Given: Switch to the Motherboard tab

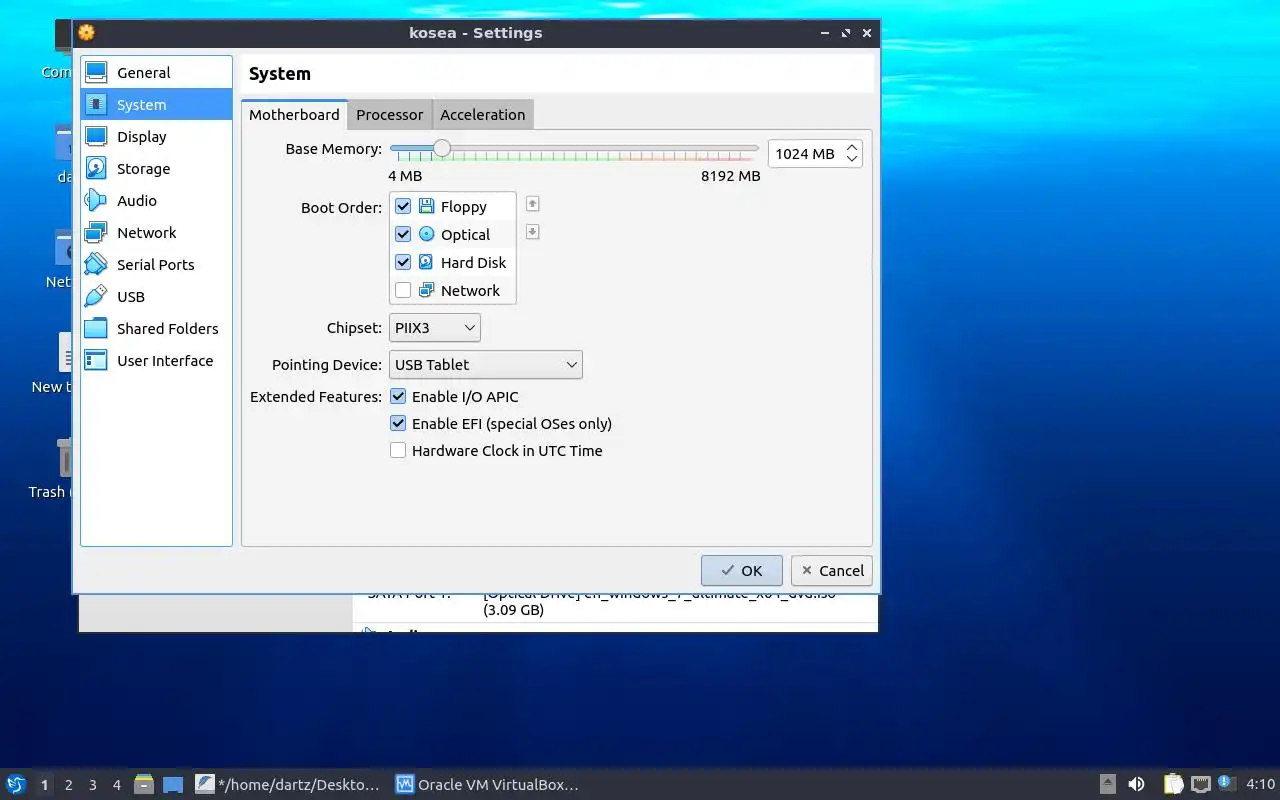Looking at the screenshot, I should pyautogui.click(x=294, y=115).
